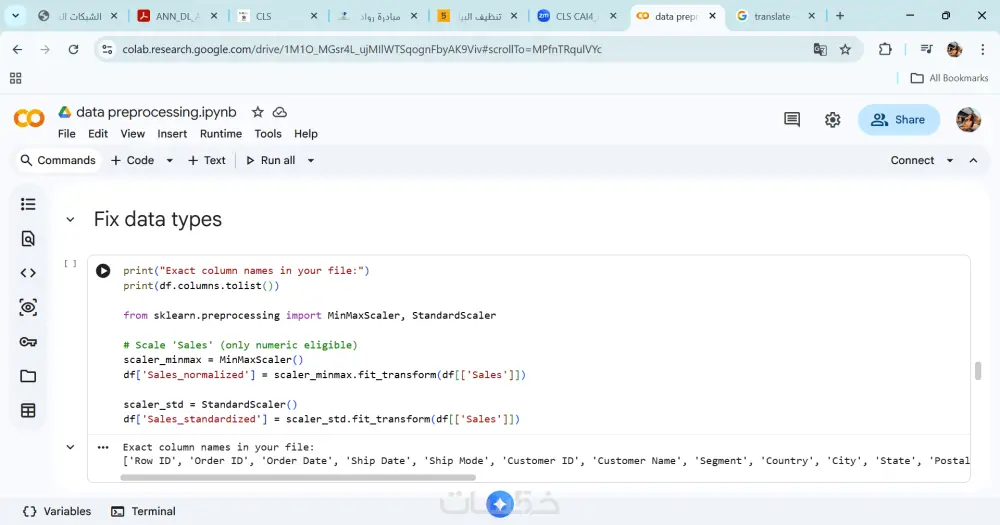Open the Tools menu
Image resolution: width=1000 pixels, height=525 pixels.
pyautogui.click(x=268, y=134)
